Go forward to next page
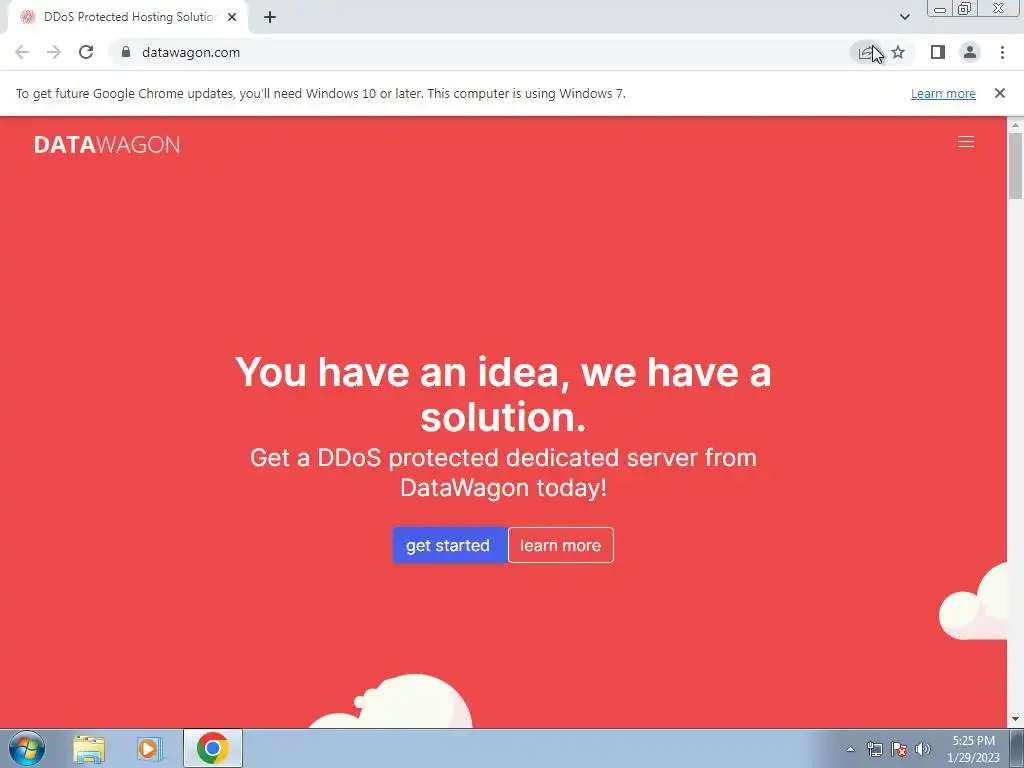 point(54,52)
